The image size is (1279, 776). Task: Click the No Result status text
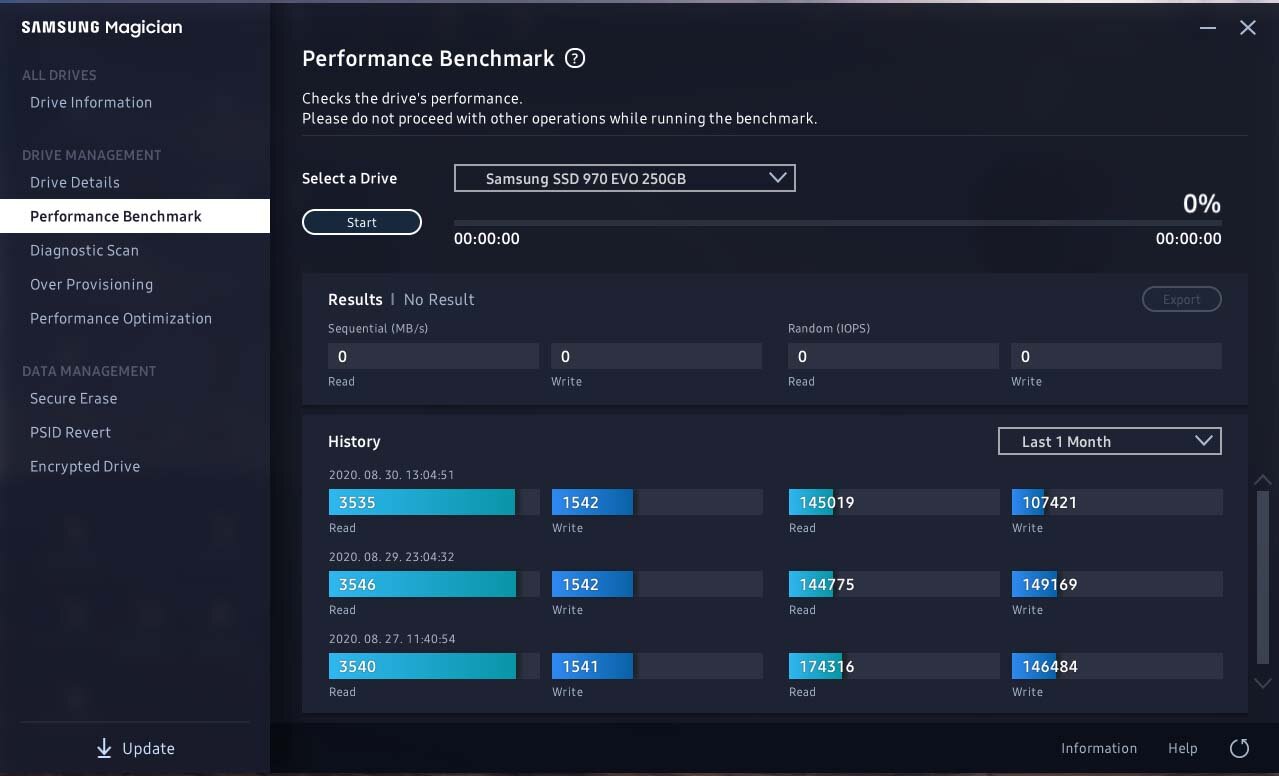click(x=439, y=299)
